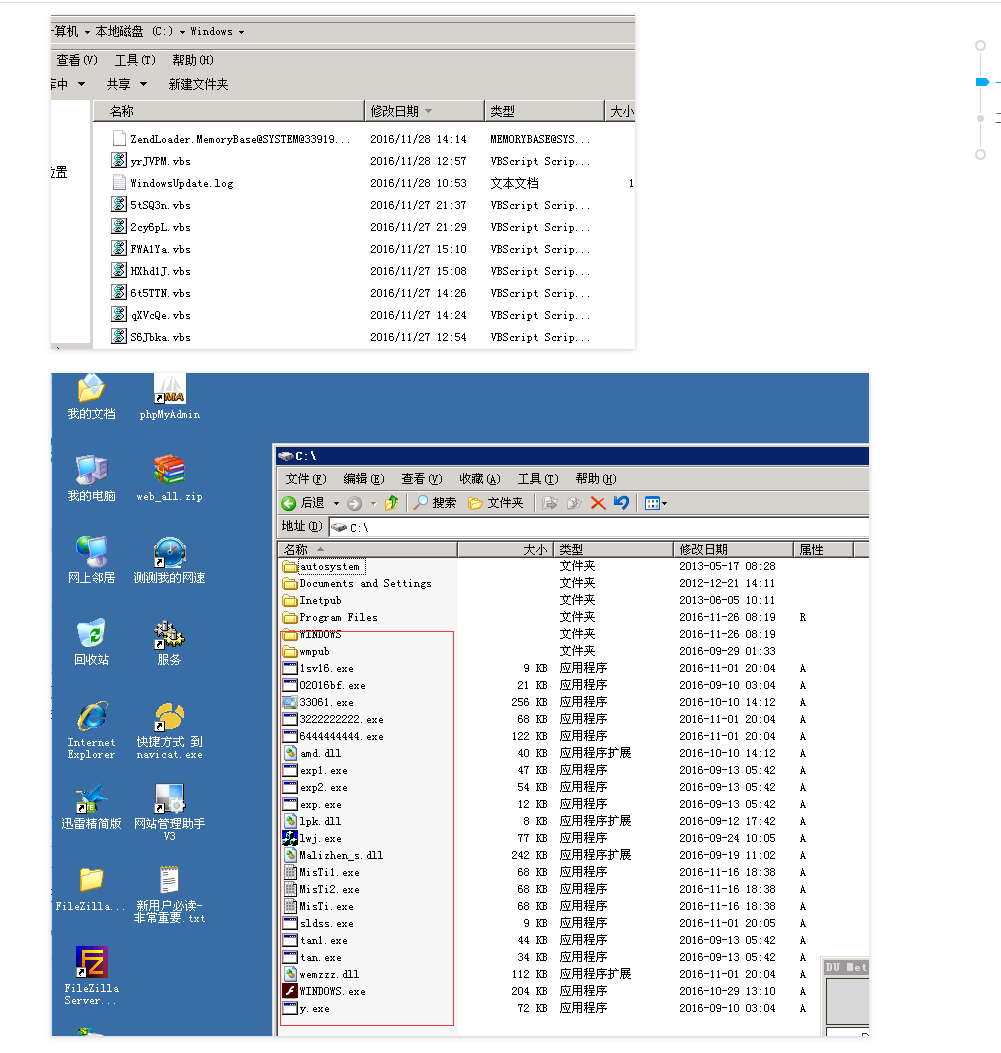Open the back button history dropdown arrow
1001x1053 pixels.
pyautogui.click(x=336, y=503)
